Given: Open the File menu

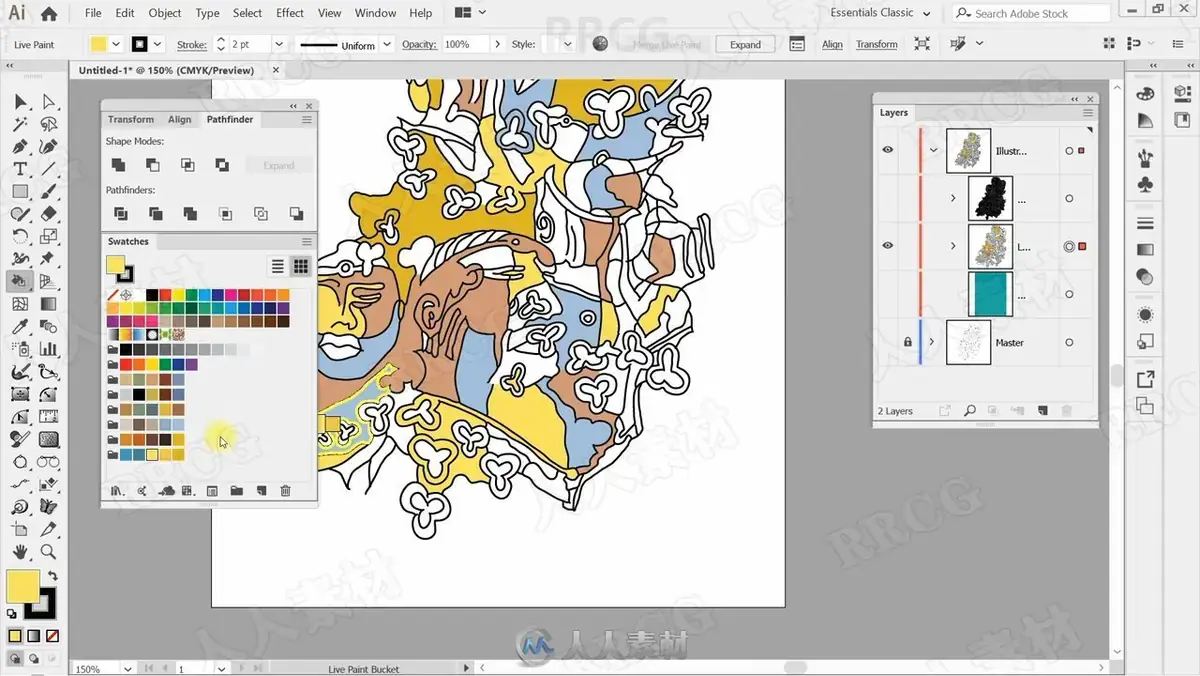Looking at the screenshot, I should coord(93,13).
